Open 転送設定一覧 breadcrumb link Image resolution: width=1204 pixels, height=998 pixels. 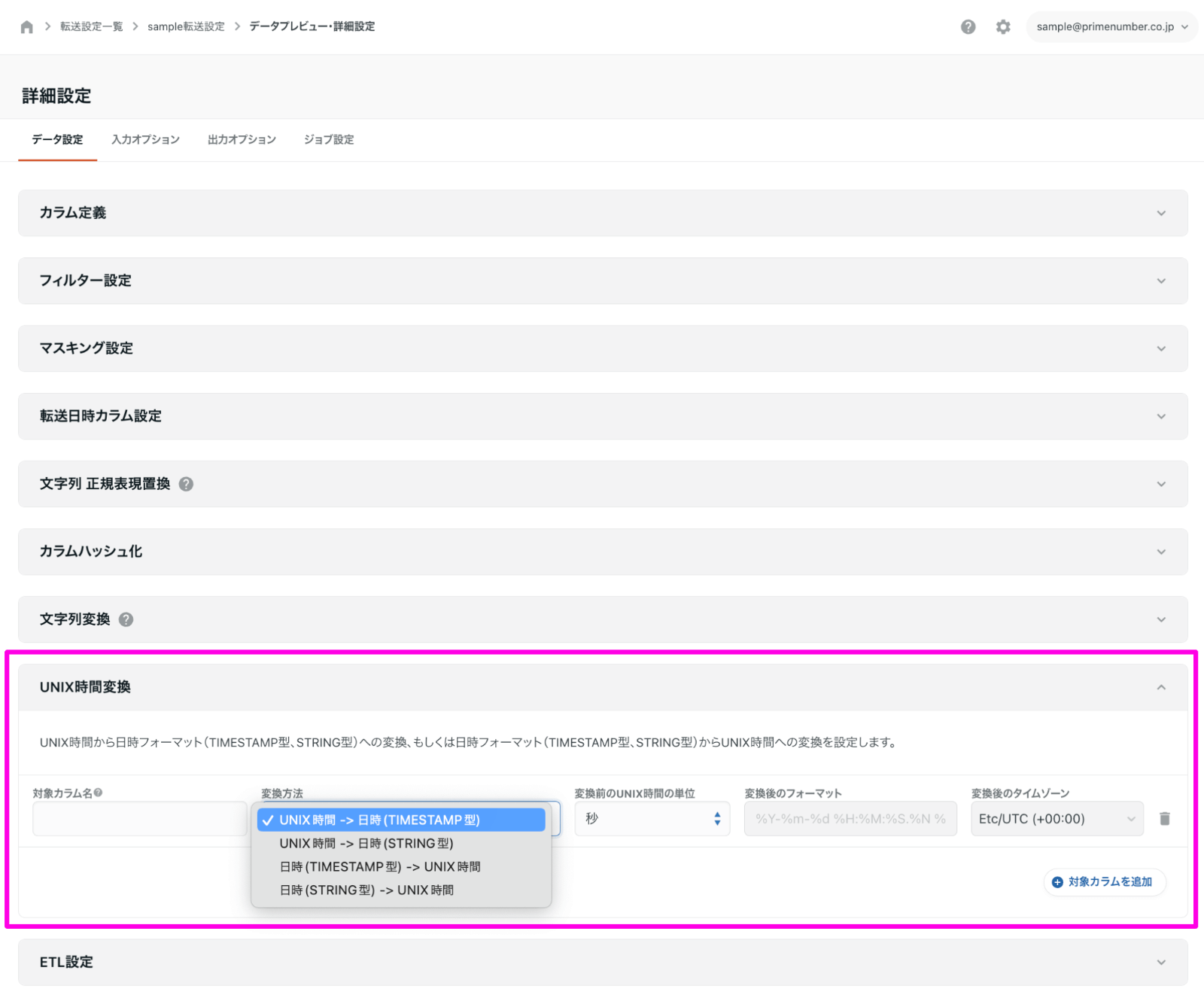click(92, 26)
